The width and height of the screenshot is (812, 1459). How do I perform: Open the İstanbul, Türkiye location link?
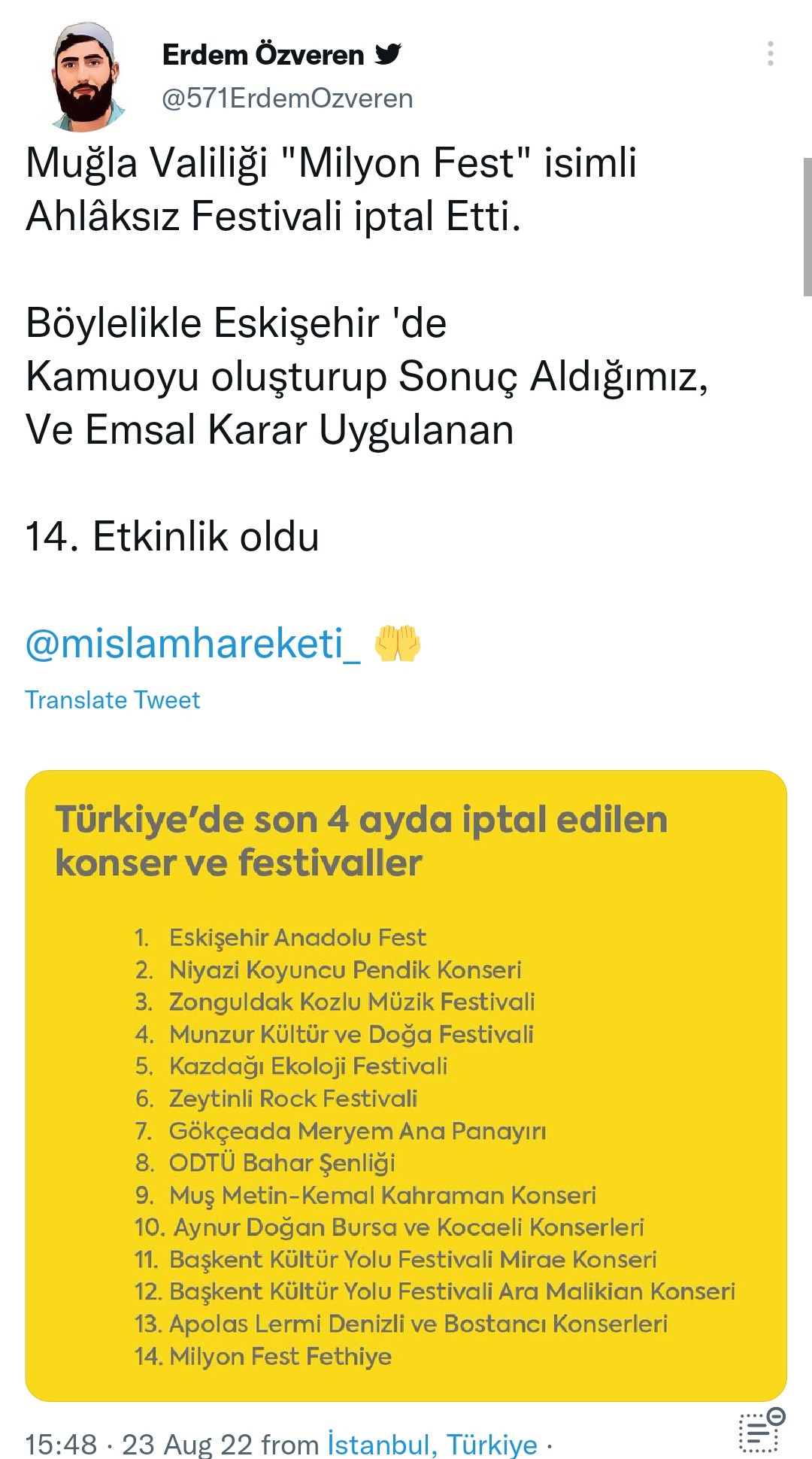432,1444
